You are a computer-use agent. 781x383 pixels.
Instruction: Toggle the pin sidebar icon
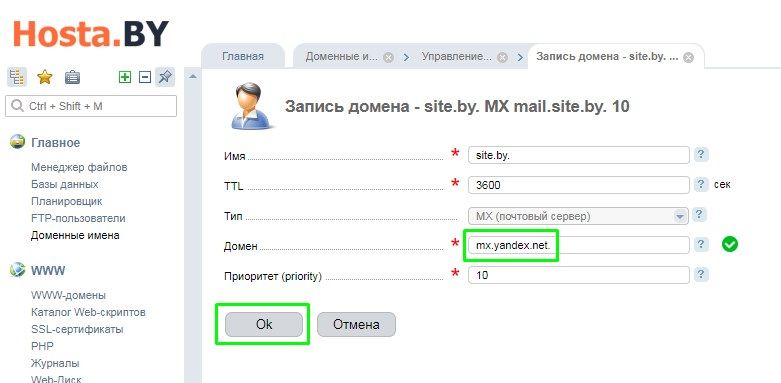pyautogui.click(x=165, y=77)
